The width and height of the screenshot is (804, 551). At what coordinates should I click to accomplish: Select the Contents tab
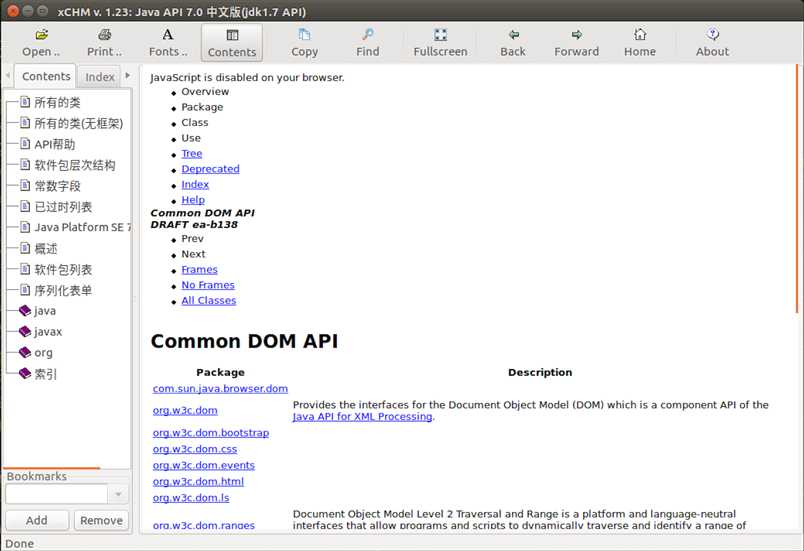tap(46, 76)
